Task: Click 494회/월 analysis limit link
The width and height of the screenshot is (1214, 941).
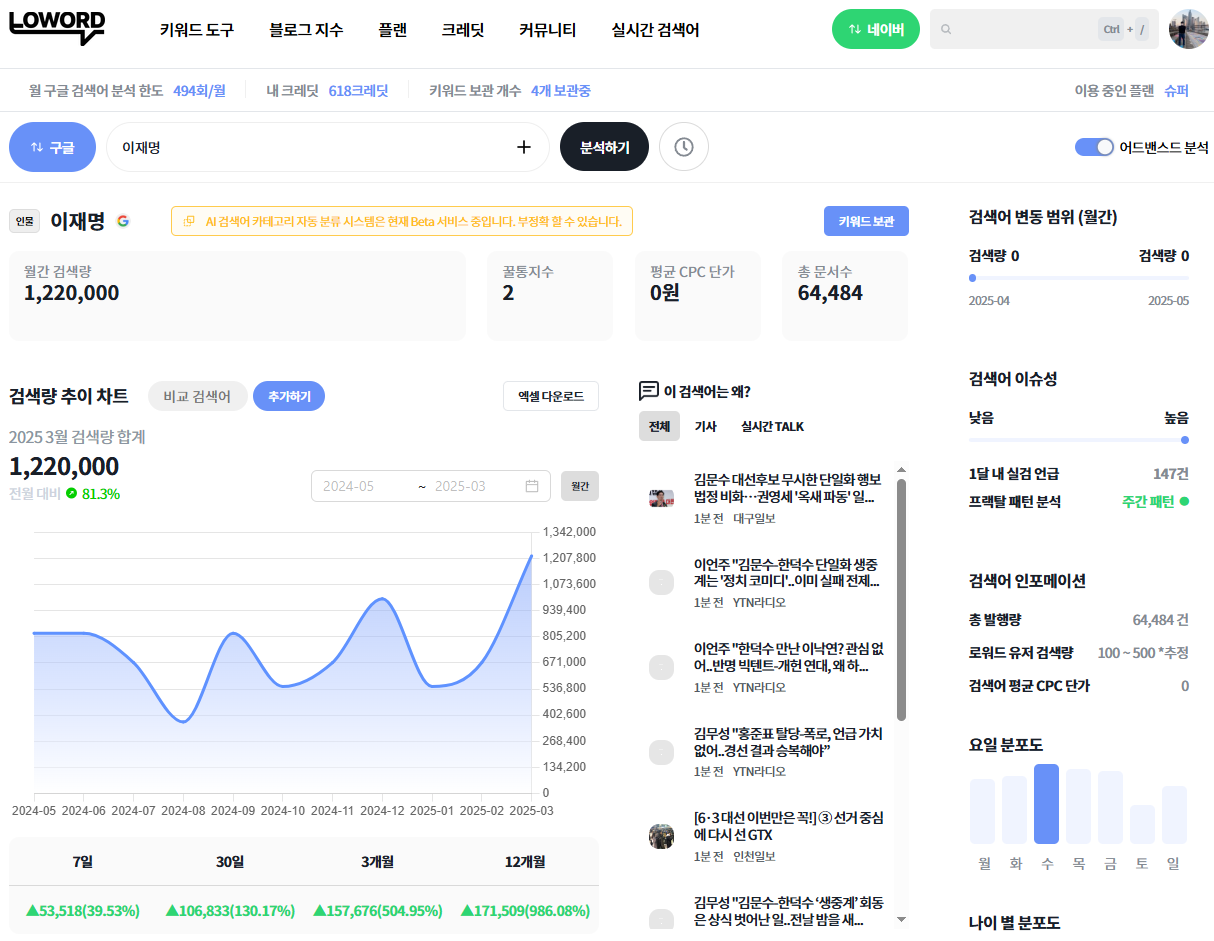Action: point(199,90)
